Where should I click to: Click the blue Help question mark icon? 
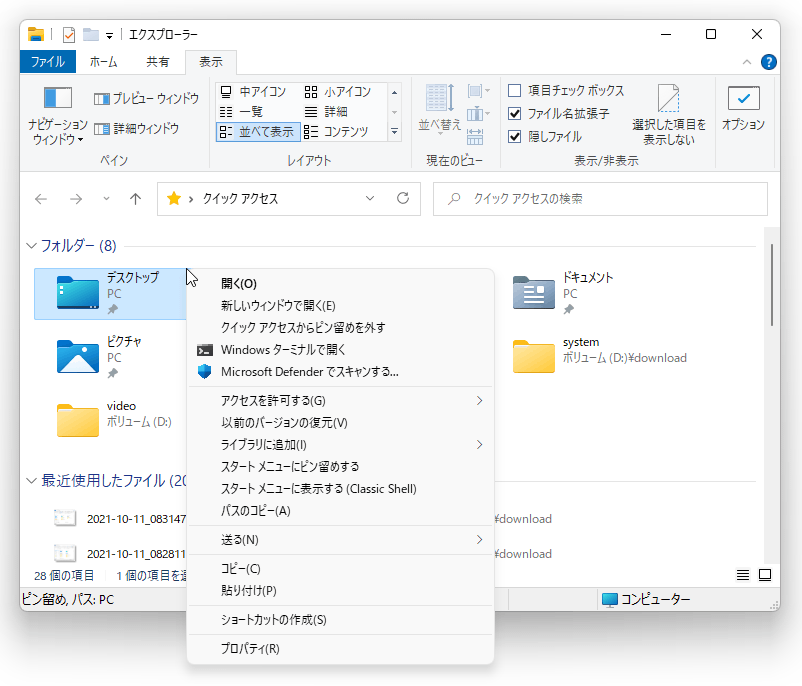click(769, 62)
